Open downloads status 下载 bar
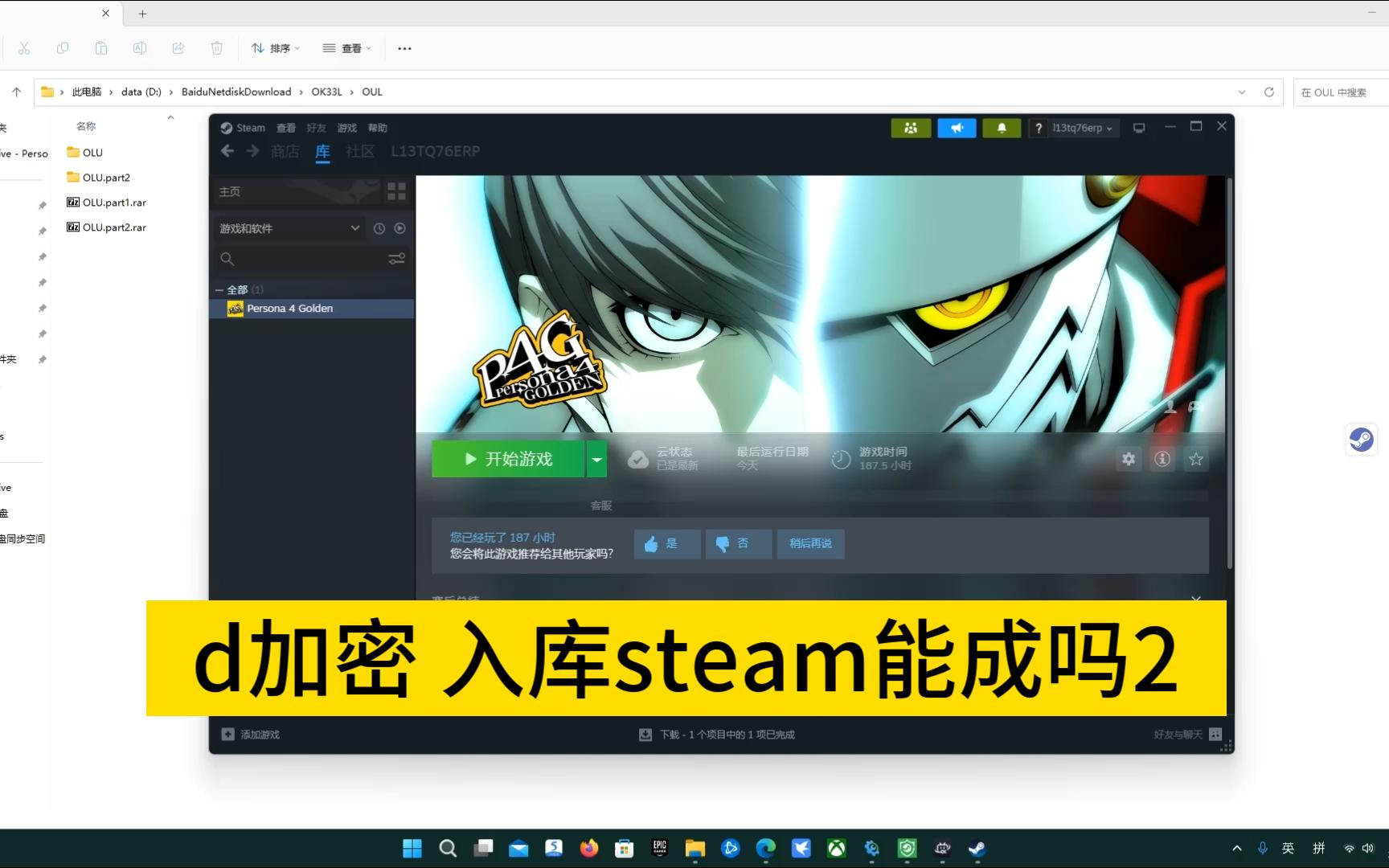Screen dimensions: 1389x868 coord(717,735)
